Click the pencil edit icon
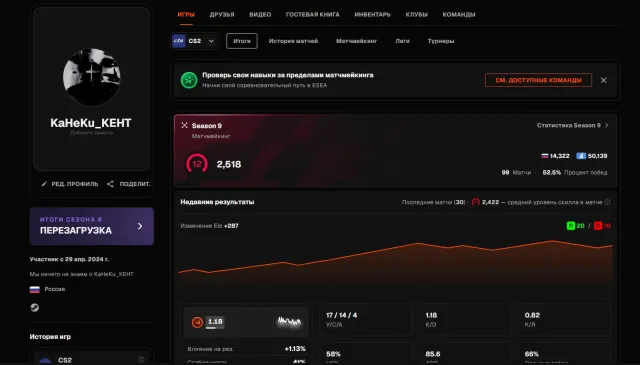Screen dimensions: 640x365 (44, 184)
